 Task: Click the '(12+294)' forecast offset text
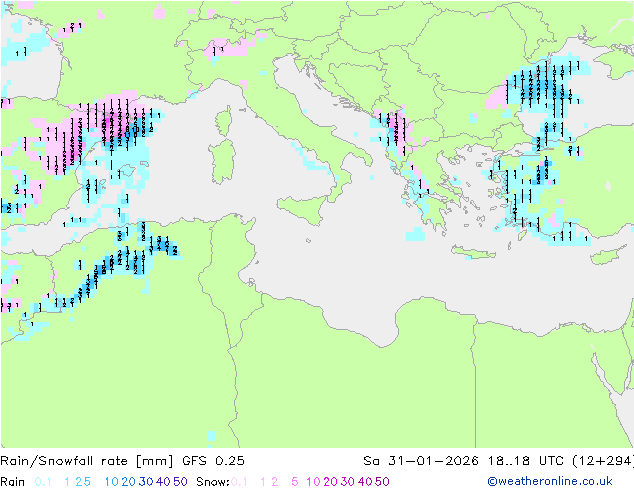[x=603, y=461]
